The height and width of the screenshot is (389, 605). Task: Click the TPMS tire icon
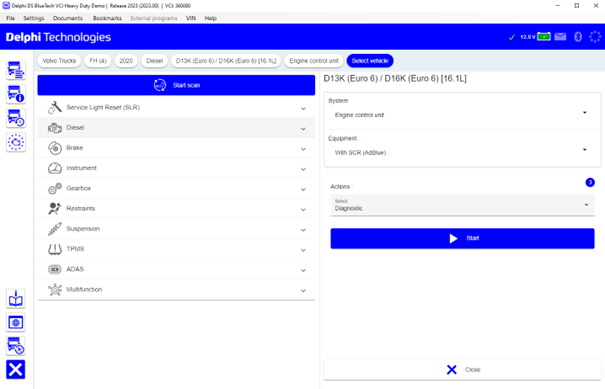point(55,249)
